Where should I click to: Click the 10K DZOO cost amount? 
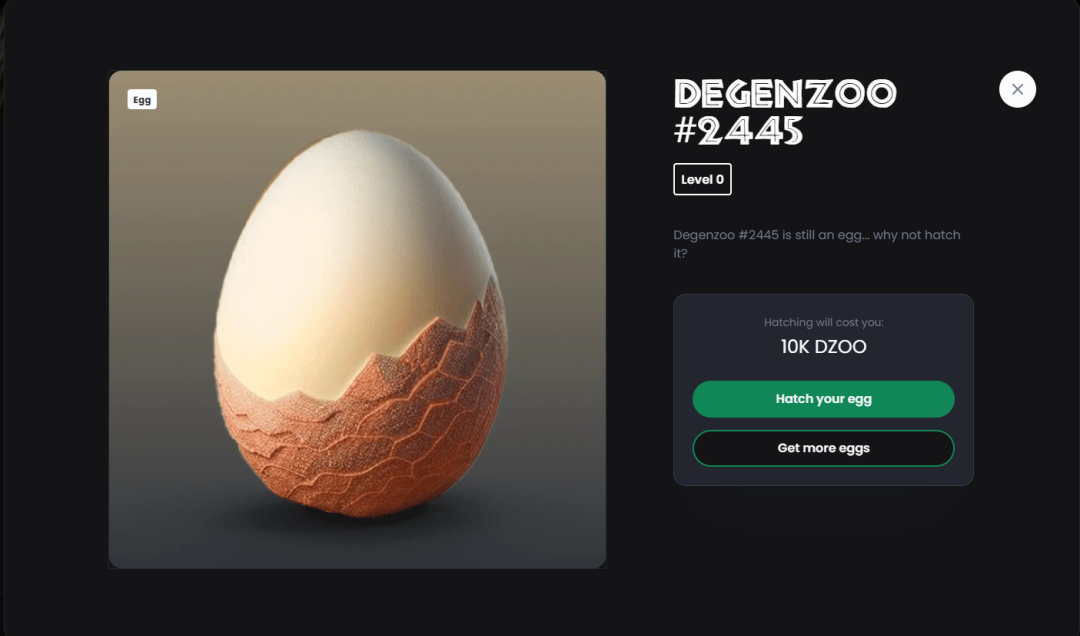823,347
